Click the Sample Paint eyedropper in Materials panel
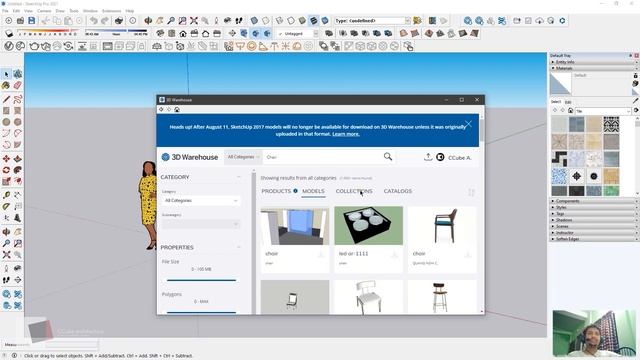The image size is (640, 360). pos(636,100)
